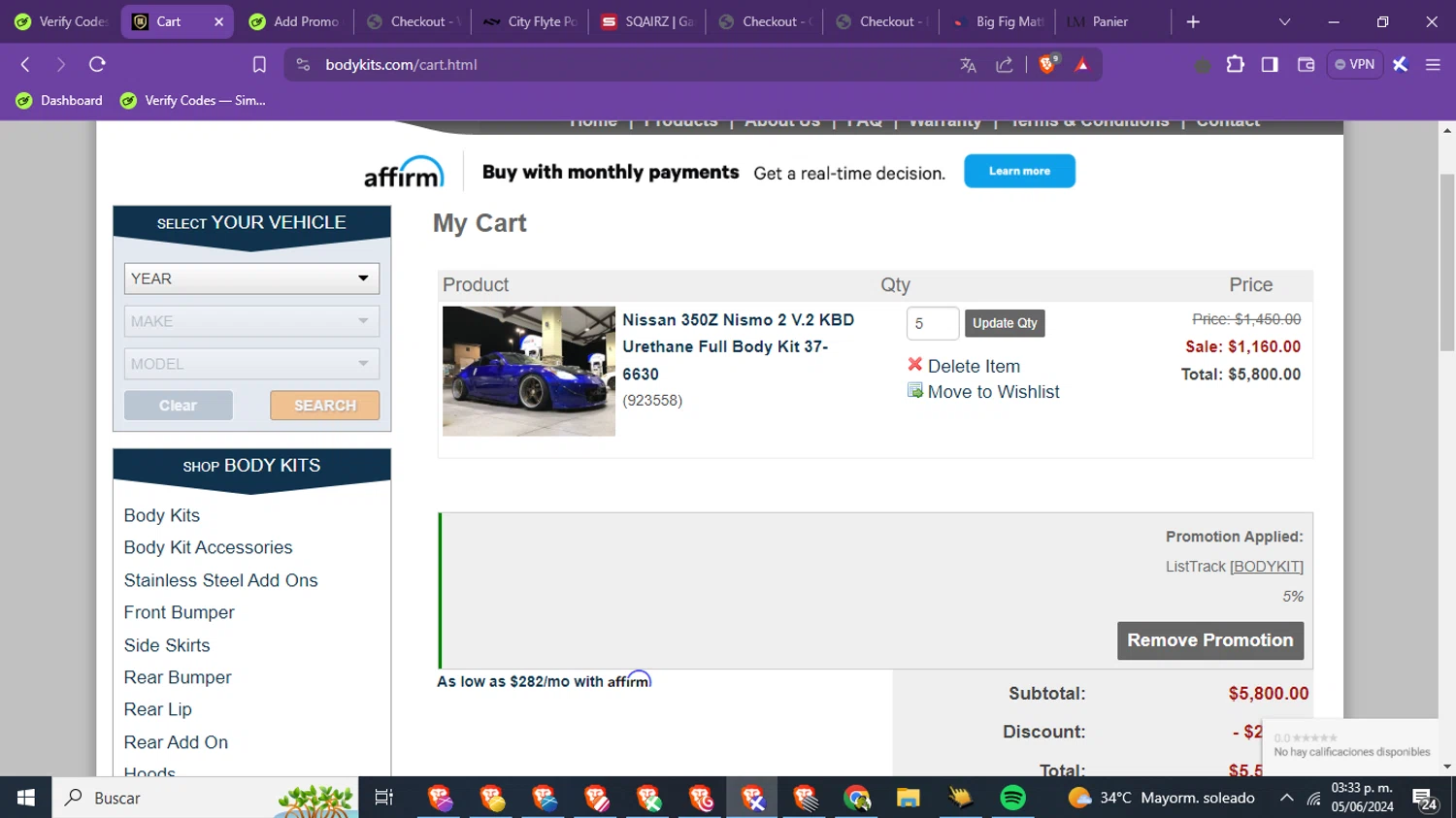Viewport: 1456px width, 818px height.
Task: Open the Verify Codes — Sim... bookmark
Action: (x=192, y=101)
